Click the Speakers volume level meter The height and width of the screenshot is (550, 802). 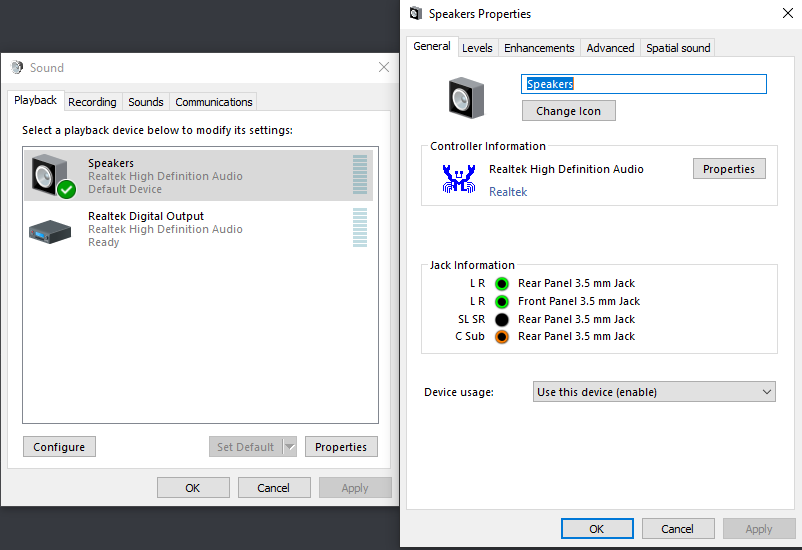(x=360, y=174)
